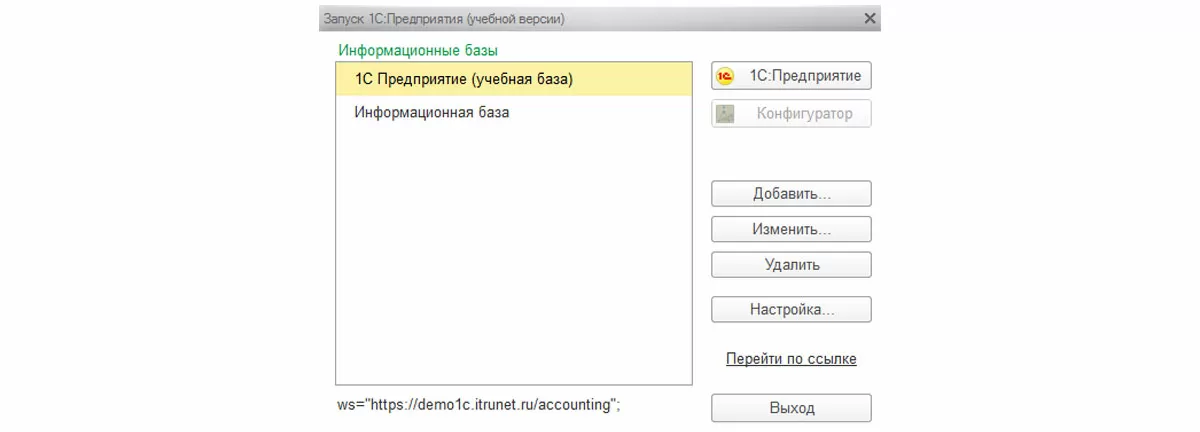The width and height of the screenshot is (1200, 432).
Task: Launch with the 1С:Предприятие button
Action: coord(791,76)
